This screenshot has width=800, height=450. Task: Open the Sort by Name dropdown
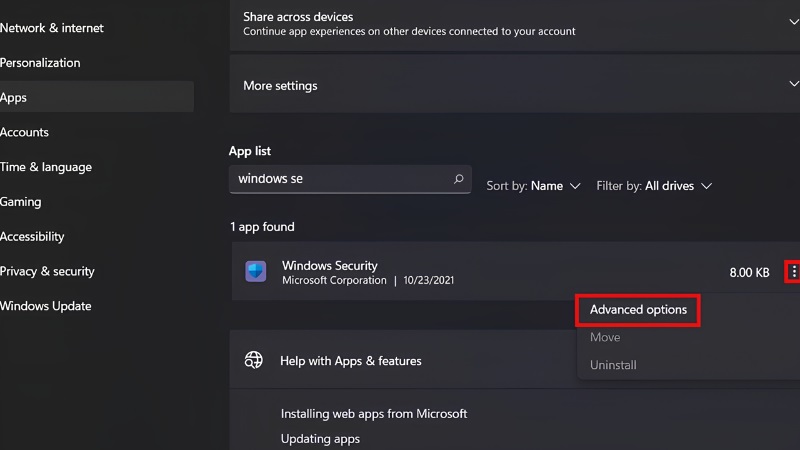pyautogui.click(x=533, y=186)
